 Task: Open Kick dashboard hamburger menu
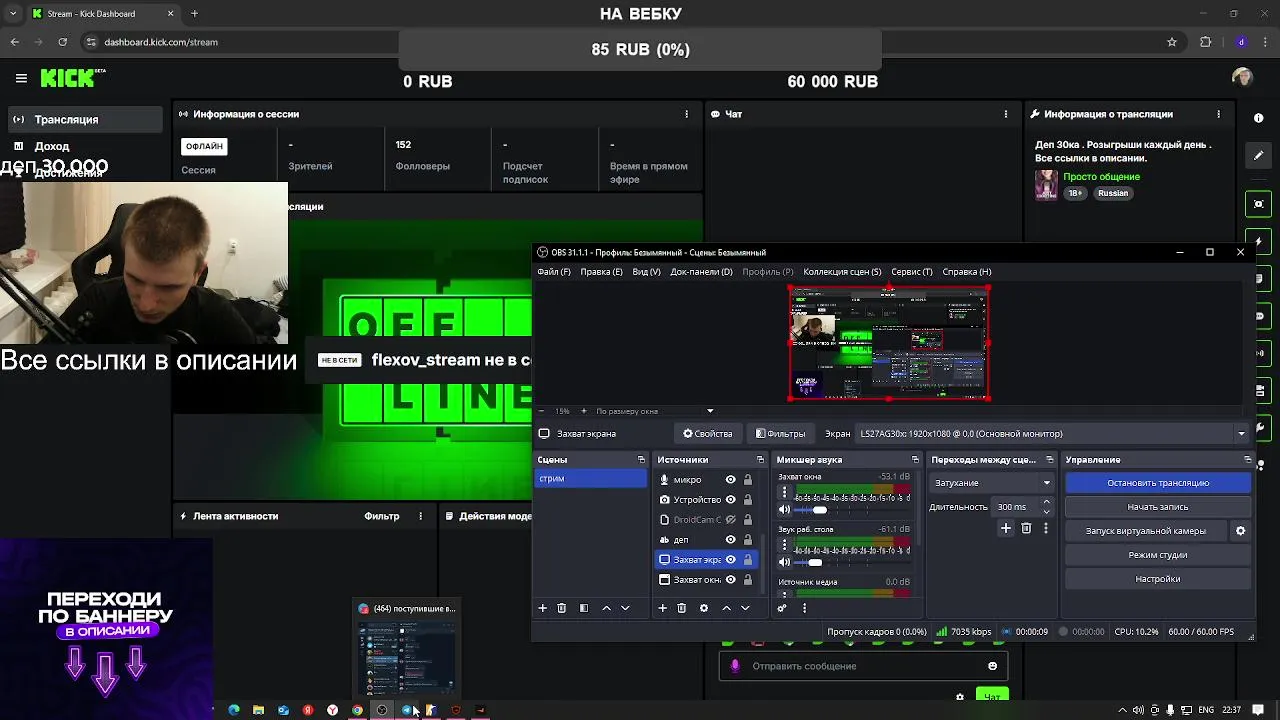(x=21, y=78)
